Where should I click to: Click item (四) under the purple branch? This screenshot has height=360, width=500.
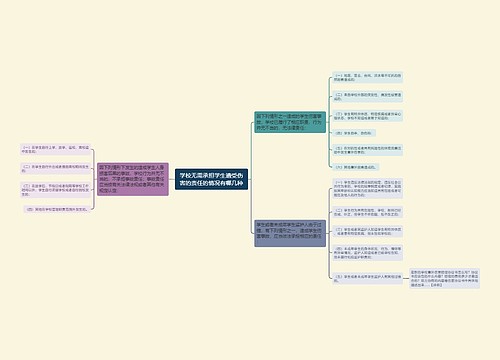pyautogui.click(x=57, y=210)
